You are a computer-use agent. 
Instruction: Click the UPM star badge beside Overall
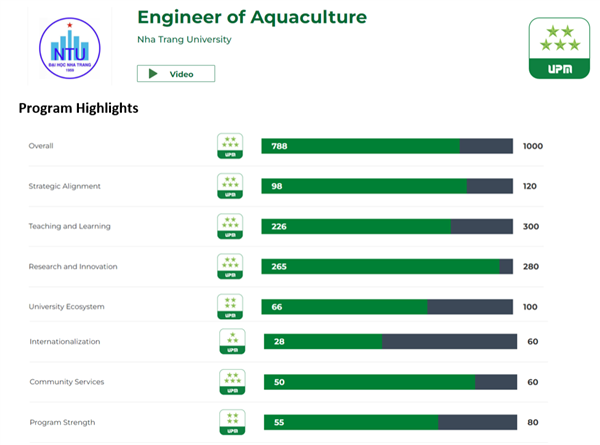(x=230, y=146)
